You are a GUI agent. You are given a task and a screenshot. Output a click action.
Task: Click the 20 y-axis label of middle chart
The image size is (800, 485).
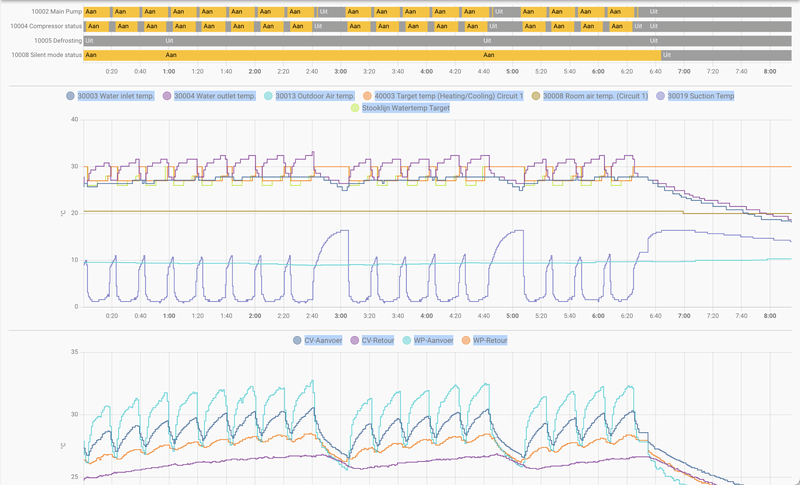tap(74, 213)
